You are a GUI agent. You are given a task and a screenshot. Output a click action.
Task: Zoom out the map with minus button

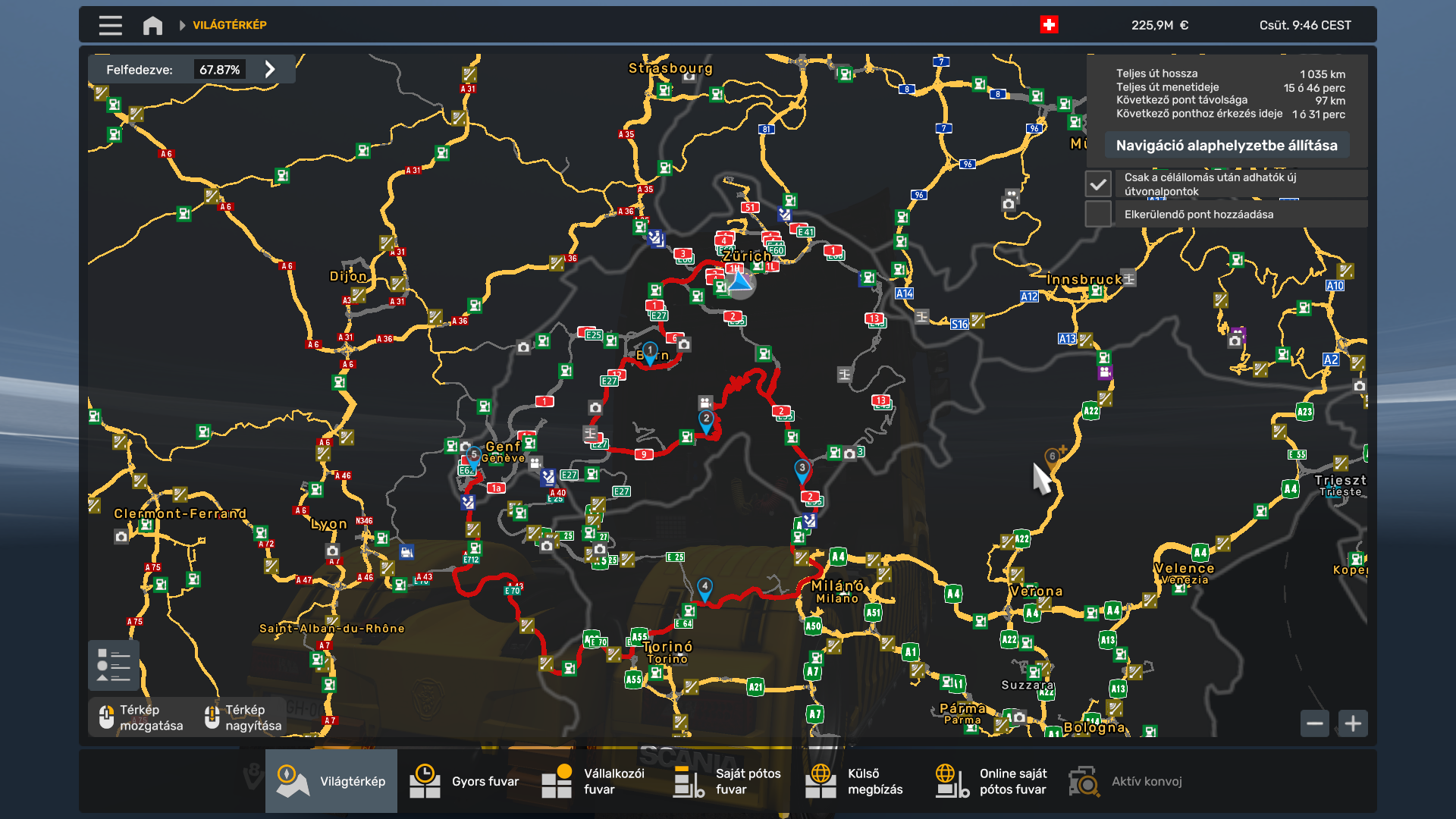(x=1315, y=723)
